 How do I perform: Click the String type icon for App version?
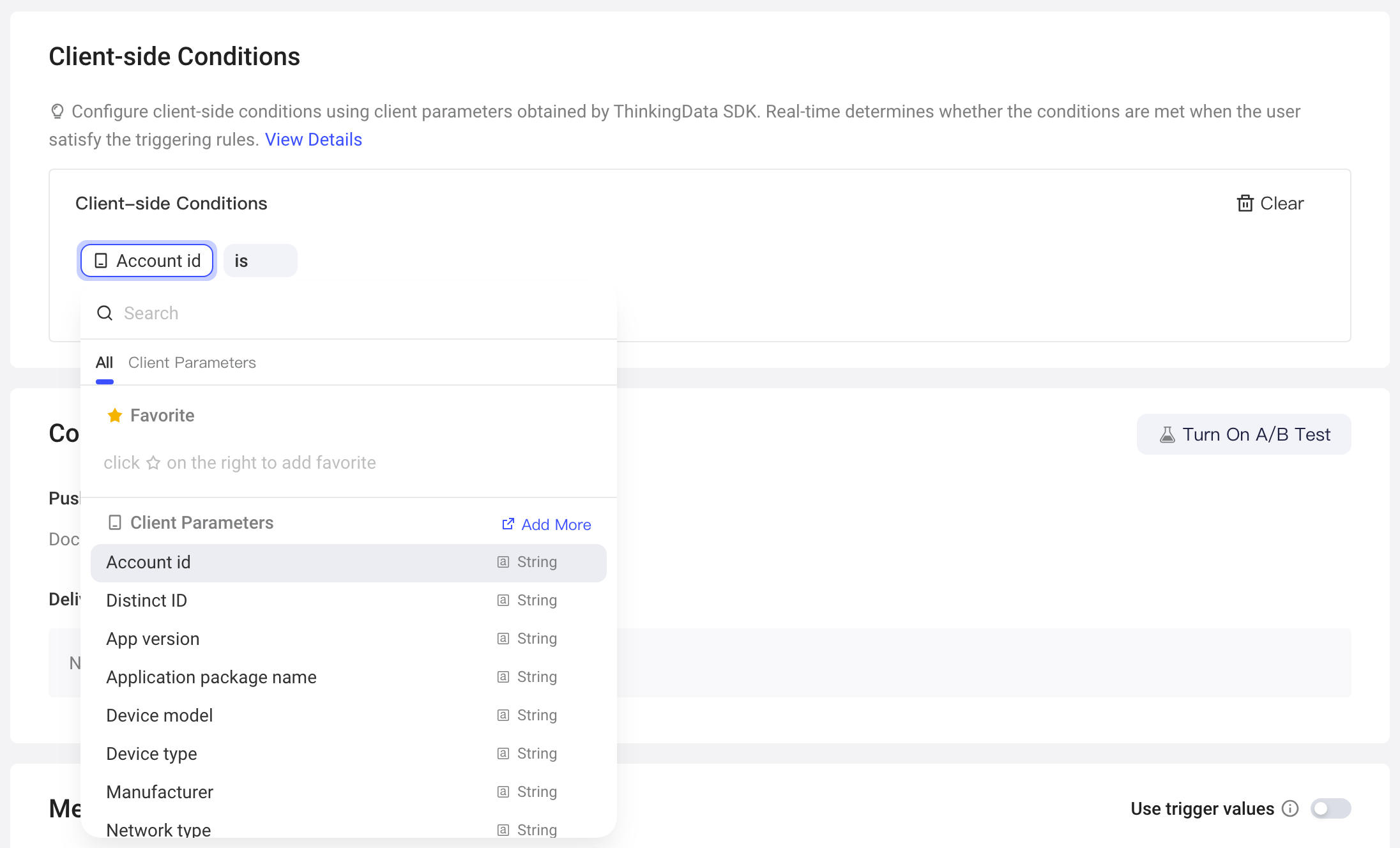(x=503, y=639)
